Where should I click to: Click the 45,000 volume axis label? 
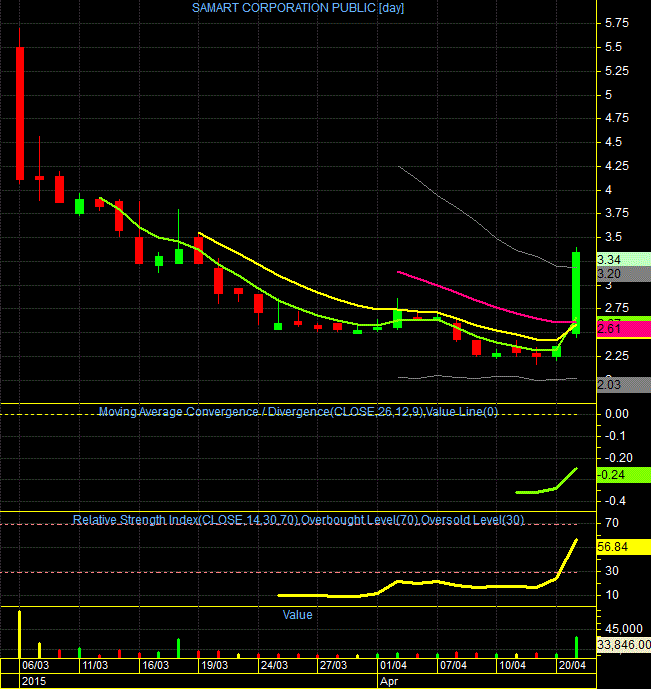click(x=623, y=629)
